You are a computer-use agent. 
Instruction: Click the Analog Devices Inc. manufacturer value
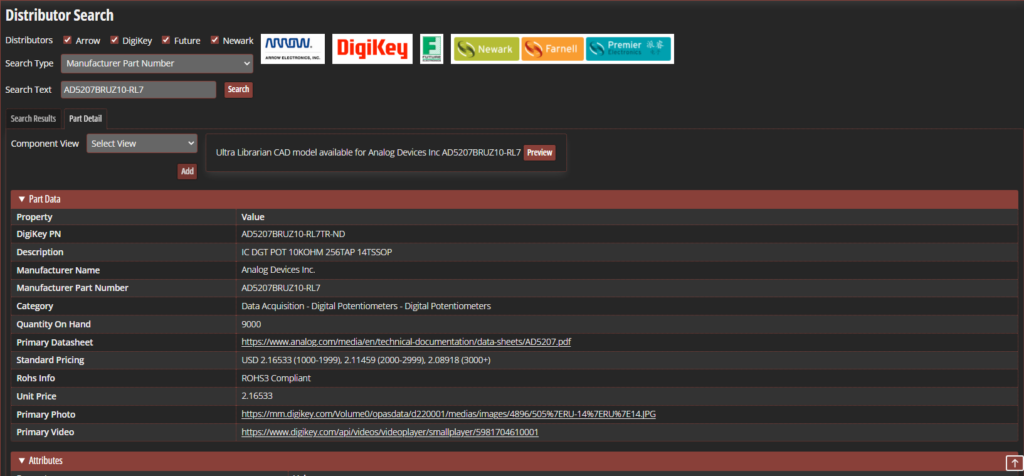(279, 270)
